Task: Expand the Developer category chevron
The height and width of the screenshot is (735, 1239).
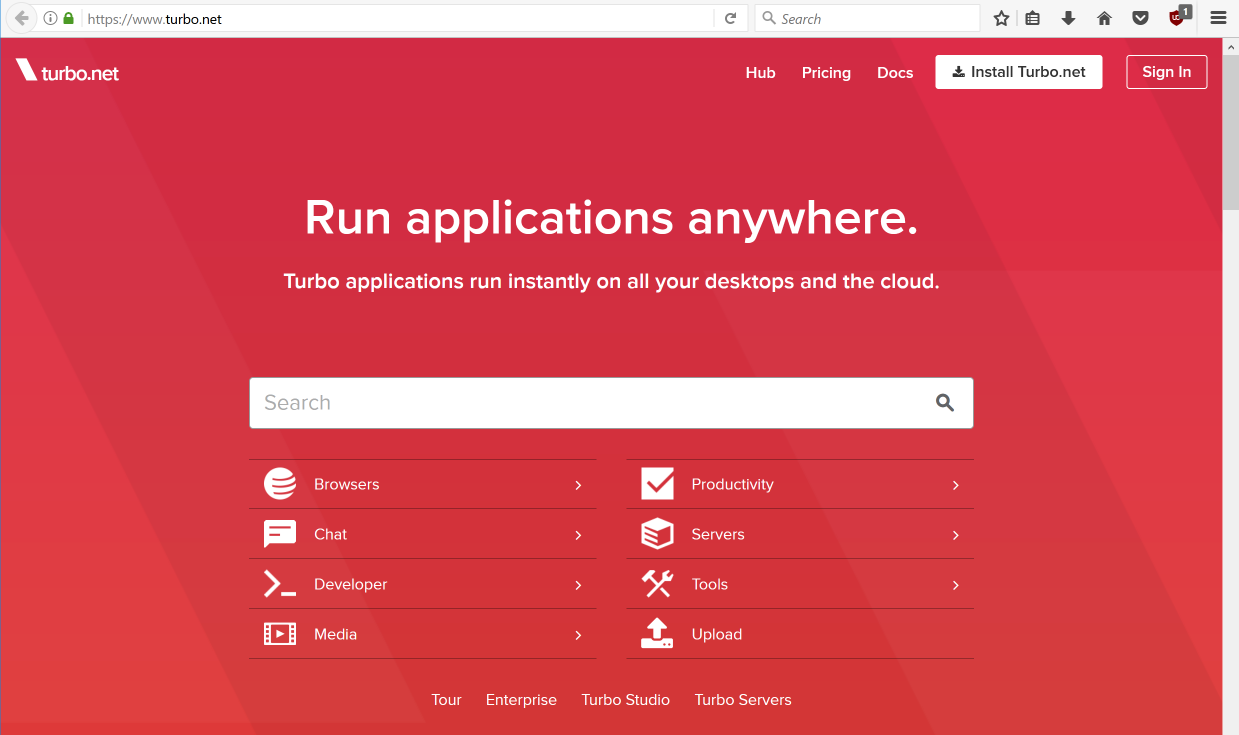Action: (578, 585)
